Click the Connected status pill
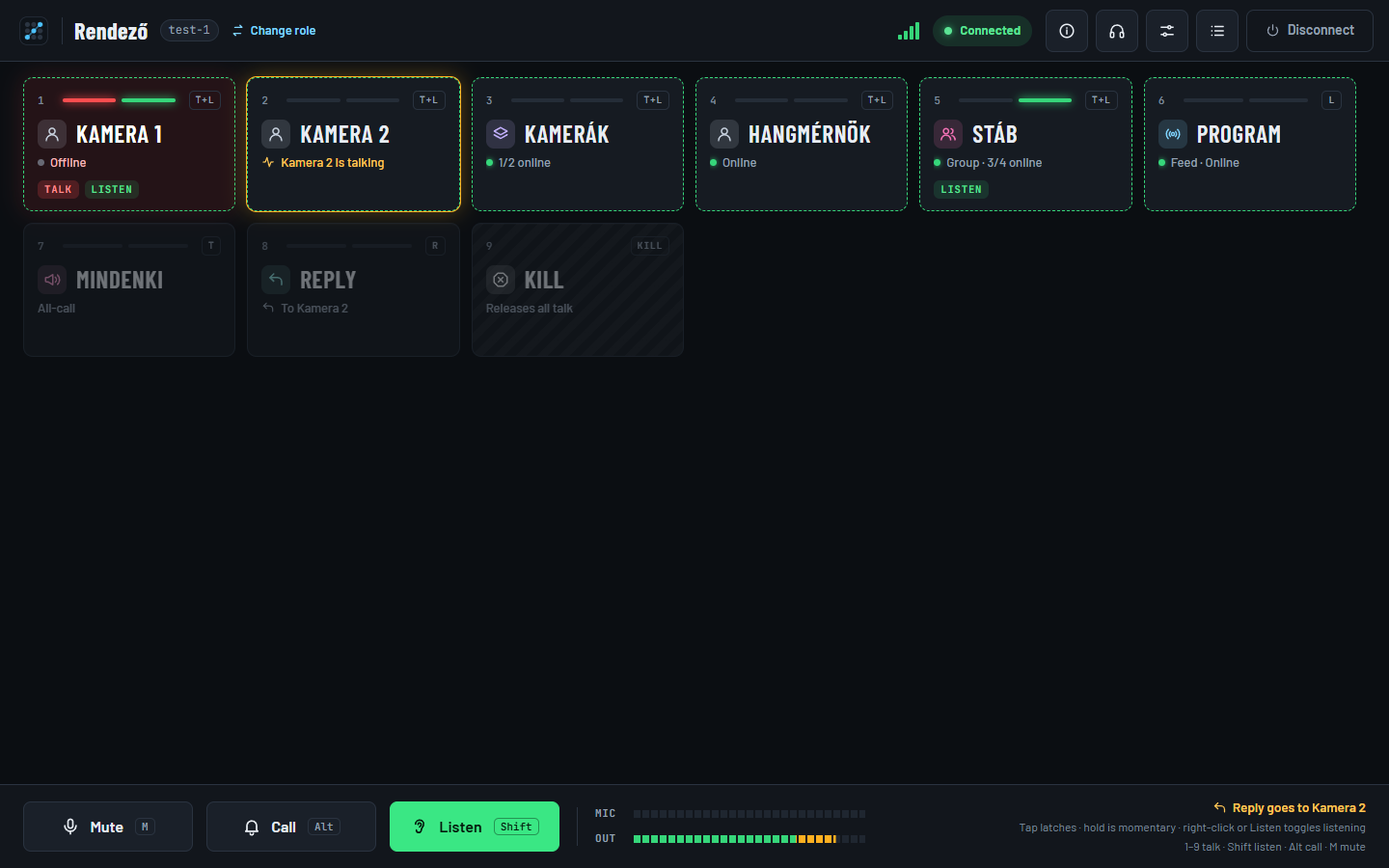The image size is (1389, 868). (x=982, y=31)
